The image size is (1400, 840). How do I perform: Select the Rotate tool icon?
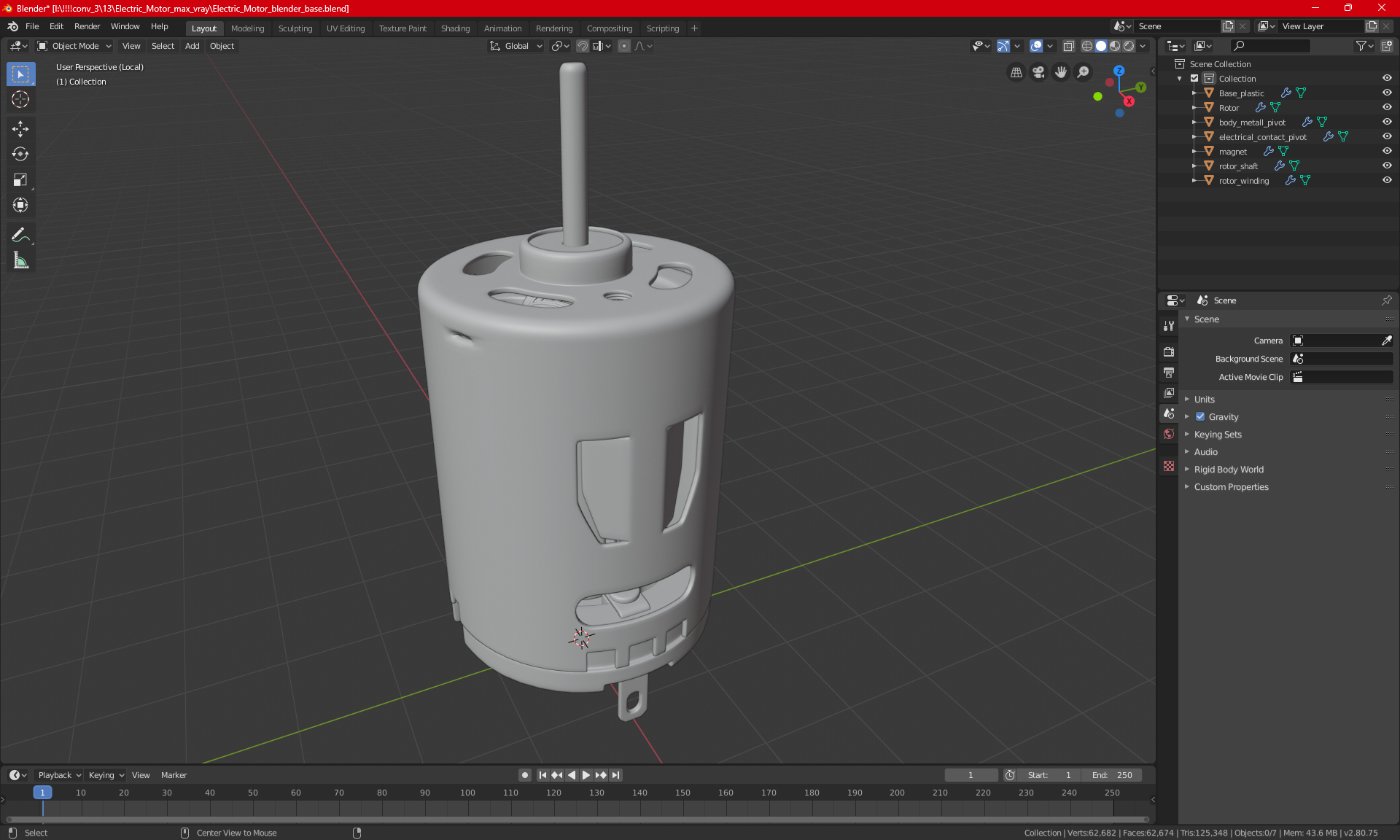point(20,153)
